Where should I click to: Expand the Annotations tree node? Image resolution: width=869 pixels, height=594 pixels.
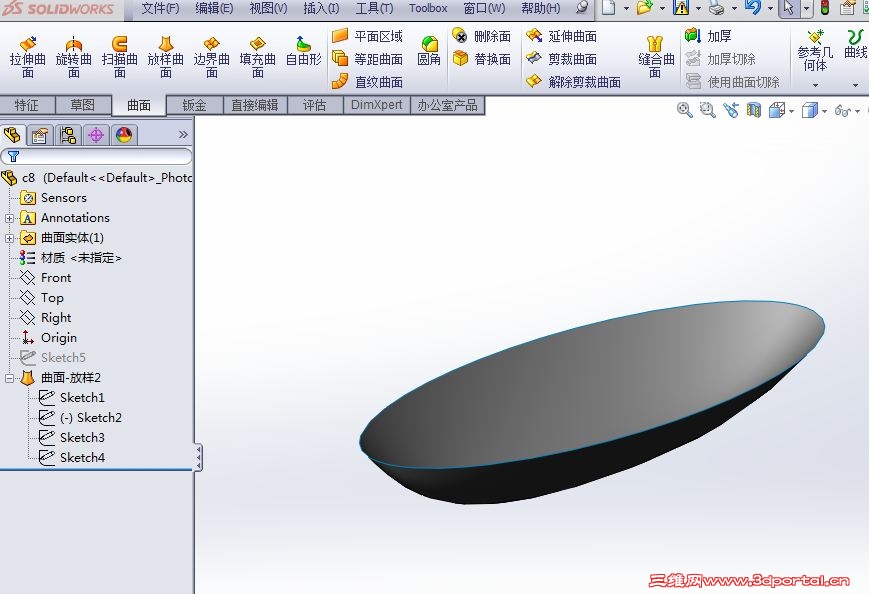(x=9, y=218)
